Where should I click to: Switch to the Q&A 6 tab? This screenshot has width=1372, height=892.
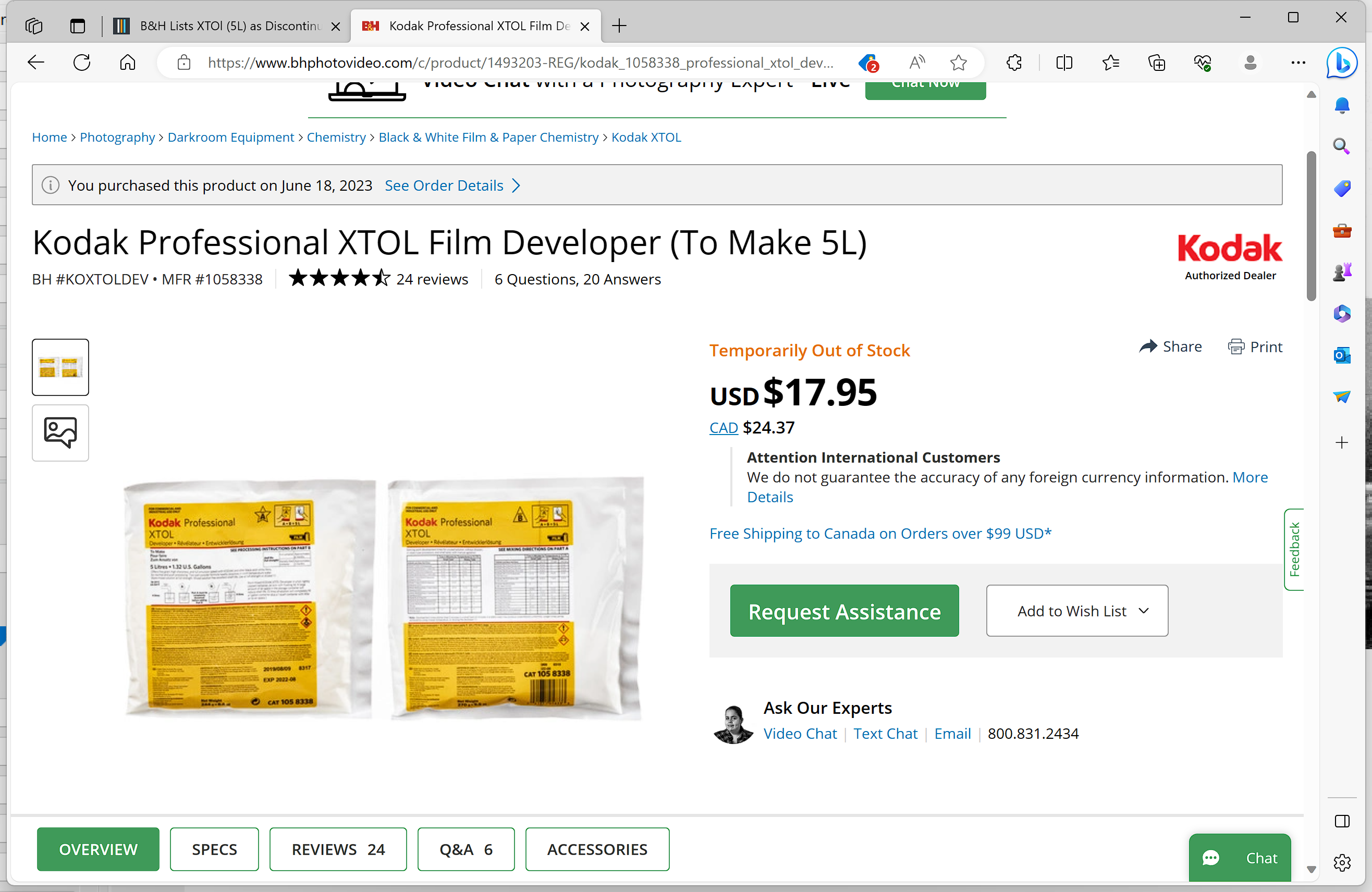pos(466,849)
